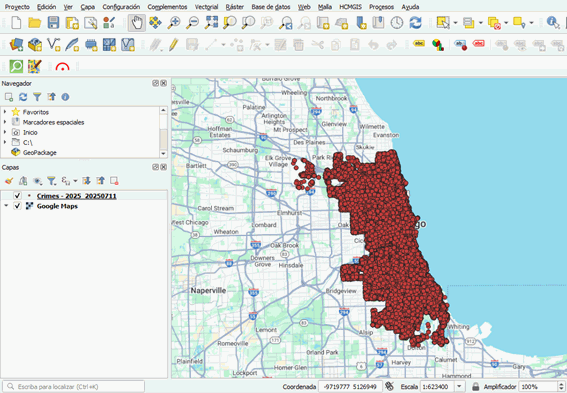567x393 pixels.
Task: Open the Data Source Manager icon
Action: [16, 45]
